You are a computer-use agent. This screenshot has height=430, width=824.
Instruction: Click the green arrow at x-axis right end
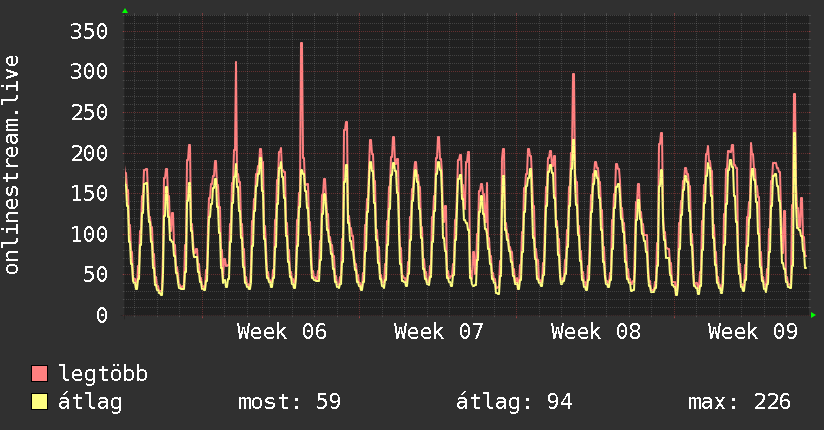point(814,315)
